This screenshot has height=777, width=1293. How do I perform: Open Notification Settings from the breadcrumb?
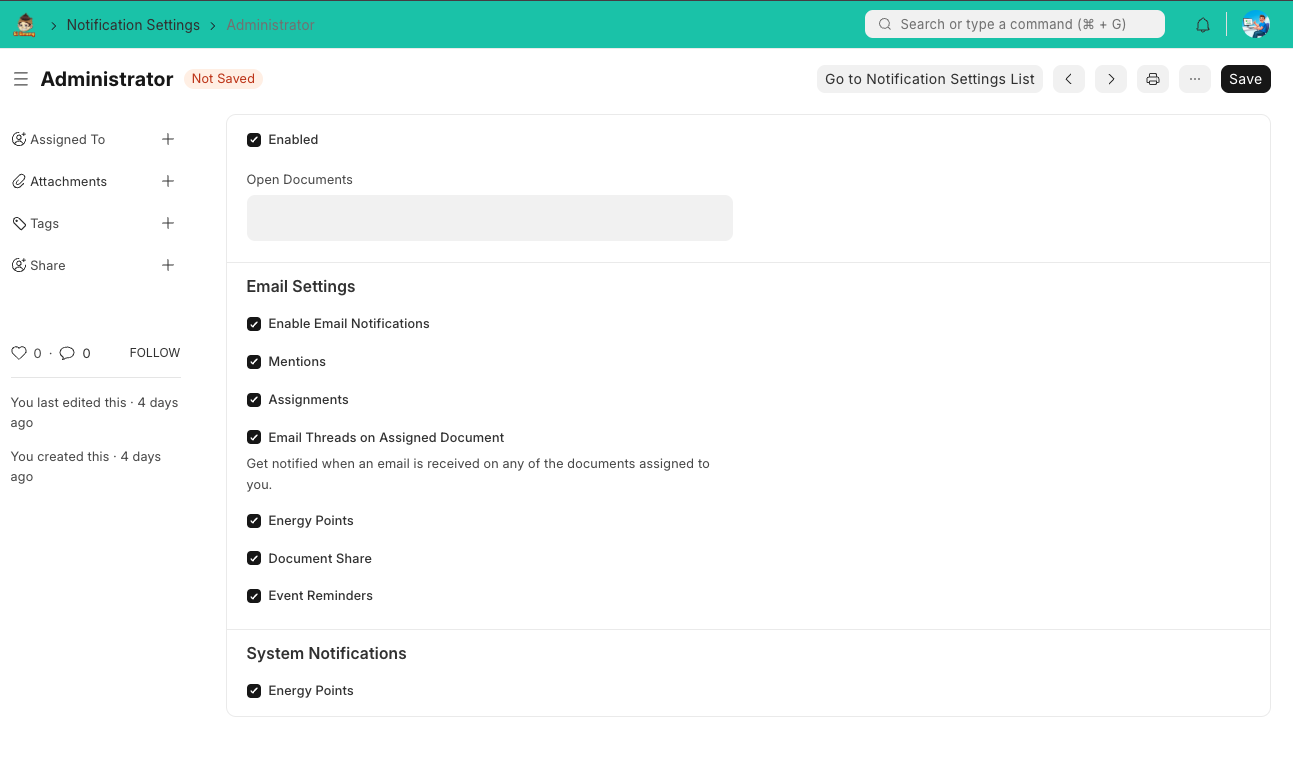coord(133,24)
